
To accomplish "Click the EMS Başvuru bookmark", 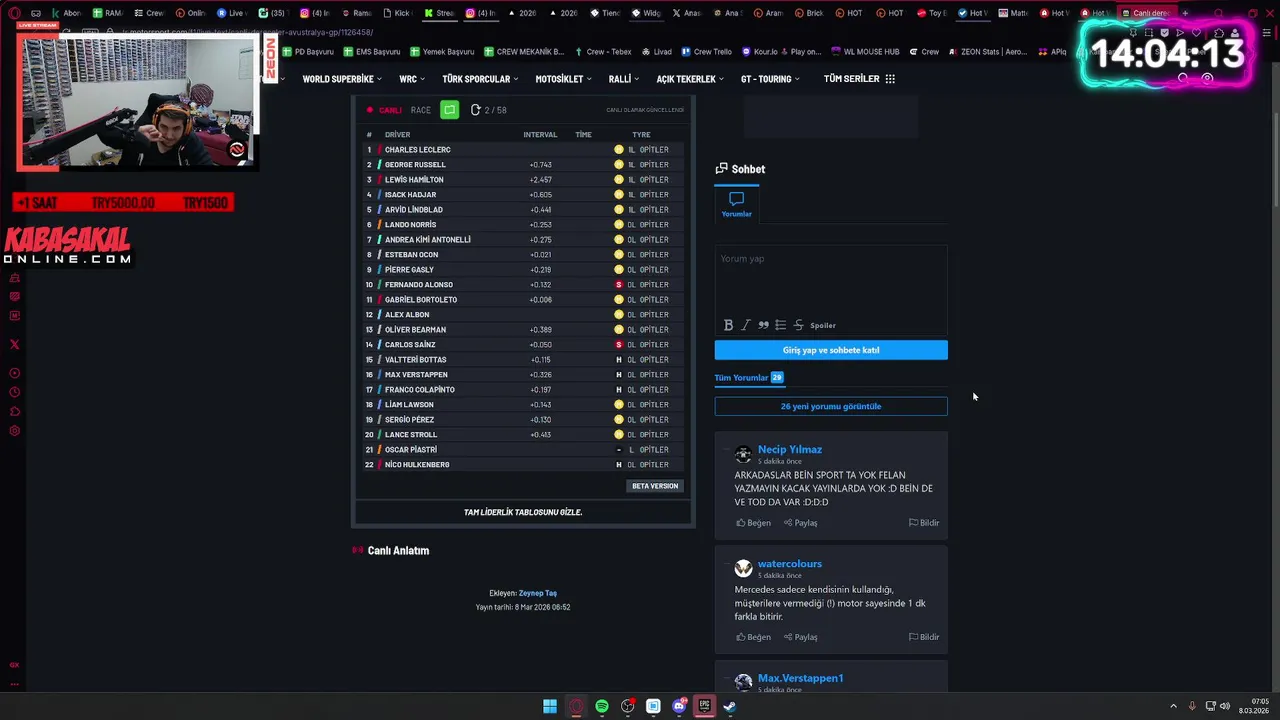I will click(x=371, y=51).
